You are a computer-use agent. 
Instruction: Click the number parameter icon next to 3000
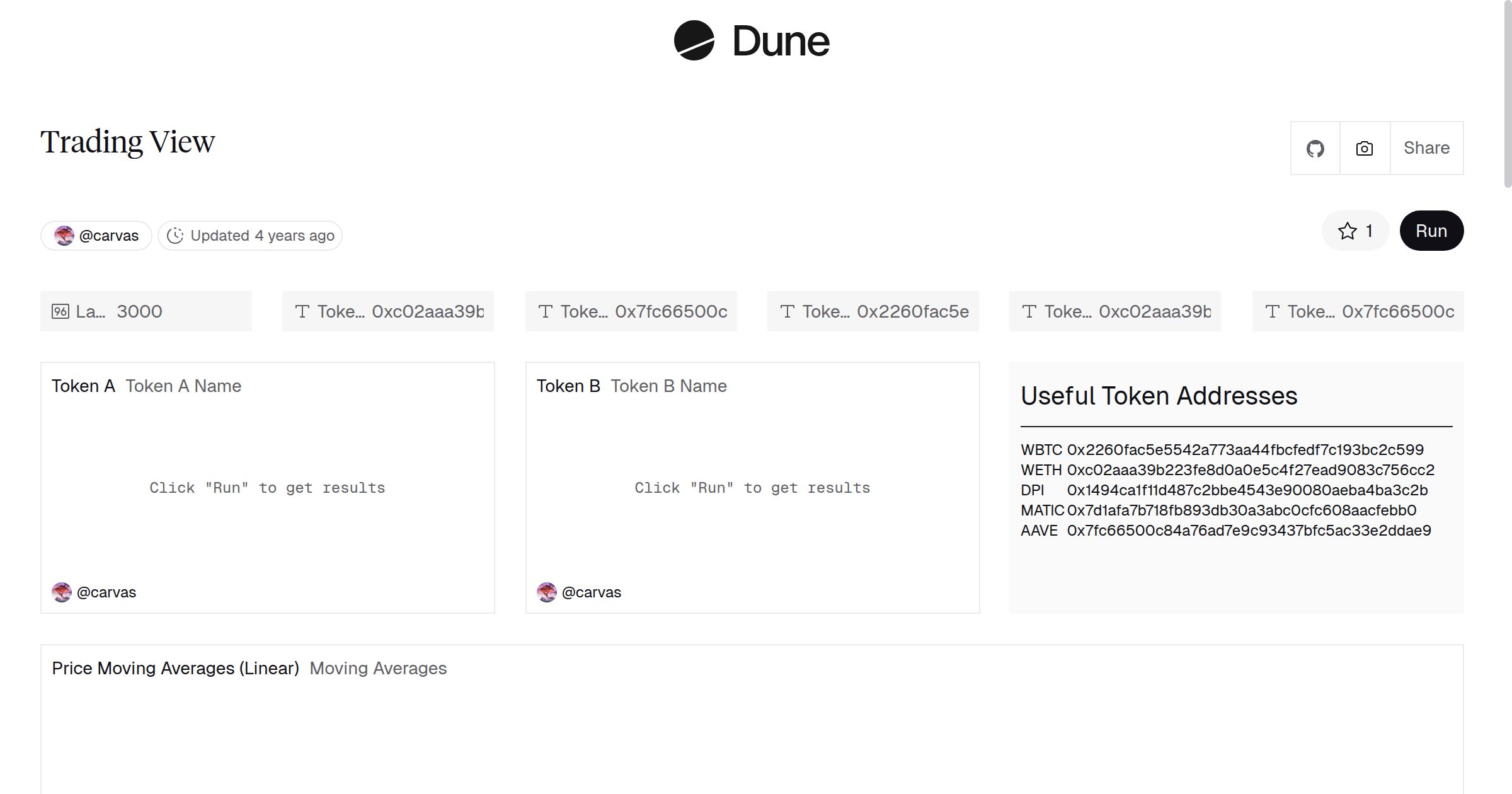click(60, 311)
